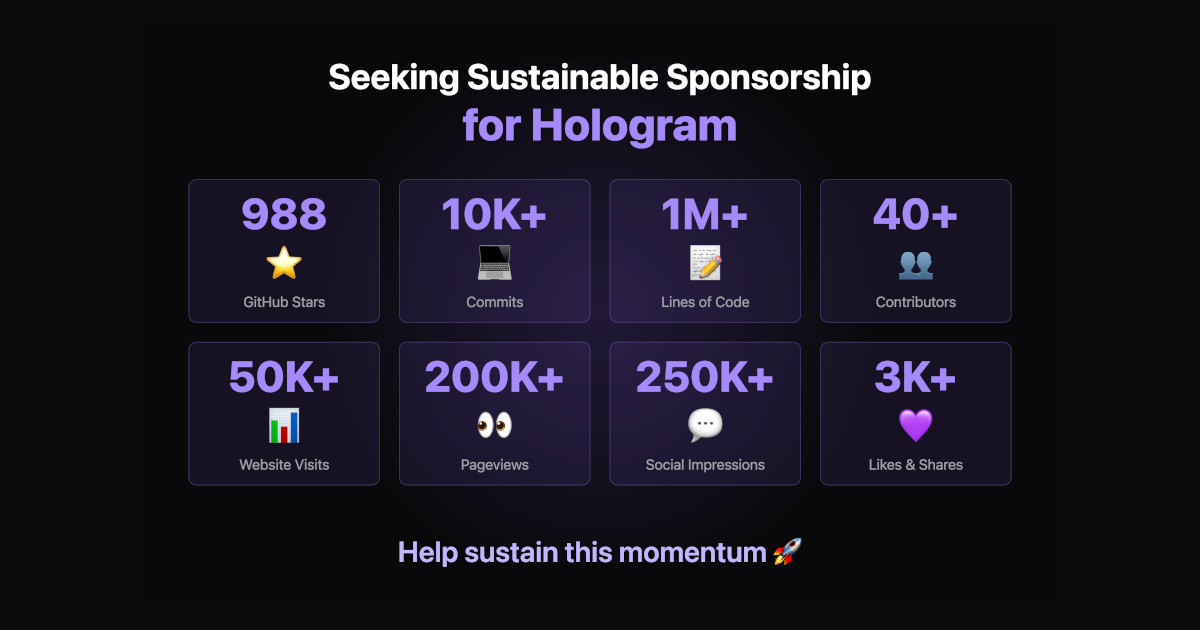Click the 3K+ likes number
This screenshot has width=1200, height=630.
916,377
